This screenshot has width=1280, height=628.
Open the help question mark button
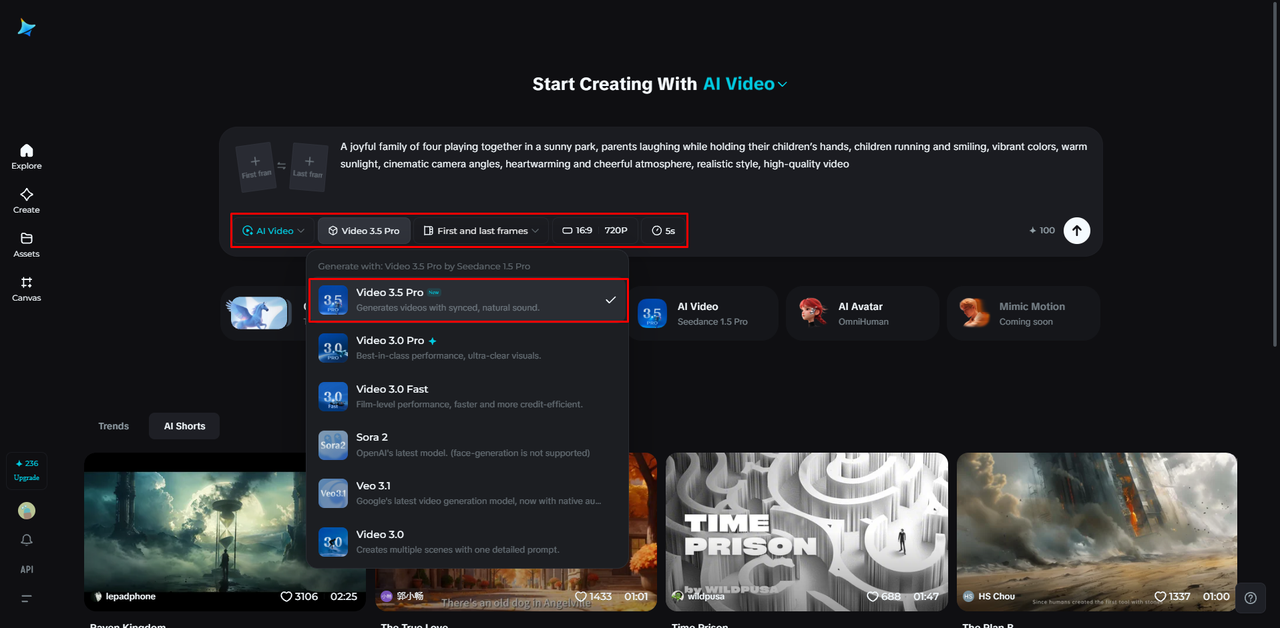1251,598
